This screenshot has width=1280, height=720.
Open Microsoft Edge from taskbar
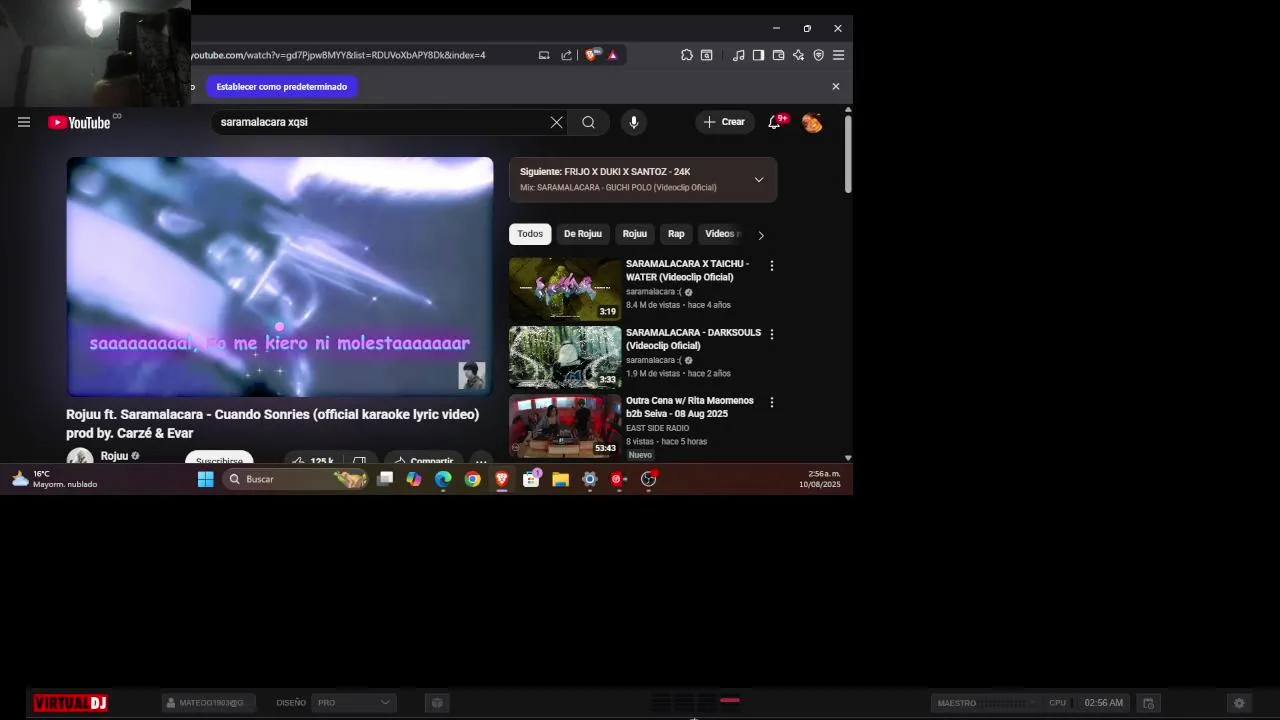pyautogui.click(x=443, y=479)
